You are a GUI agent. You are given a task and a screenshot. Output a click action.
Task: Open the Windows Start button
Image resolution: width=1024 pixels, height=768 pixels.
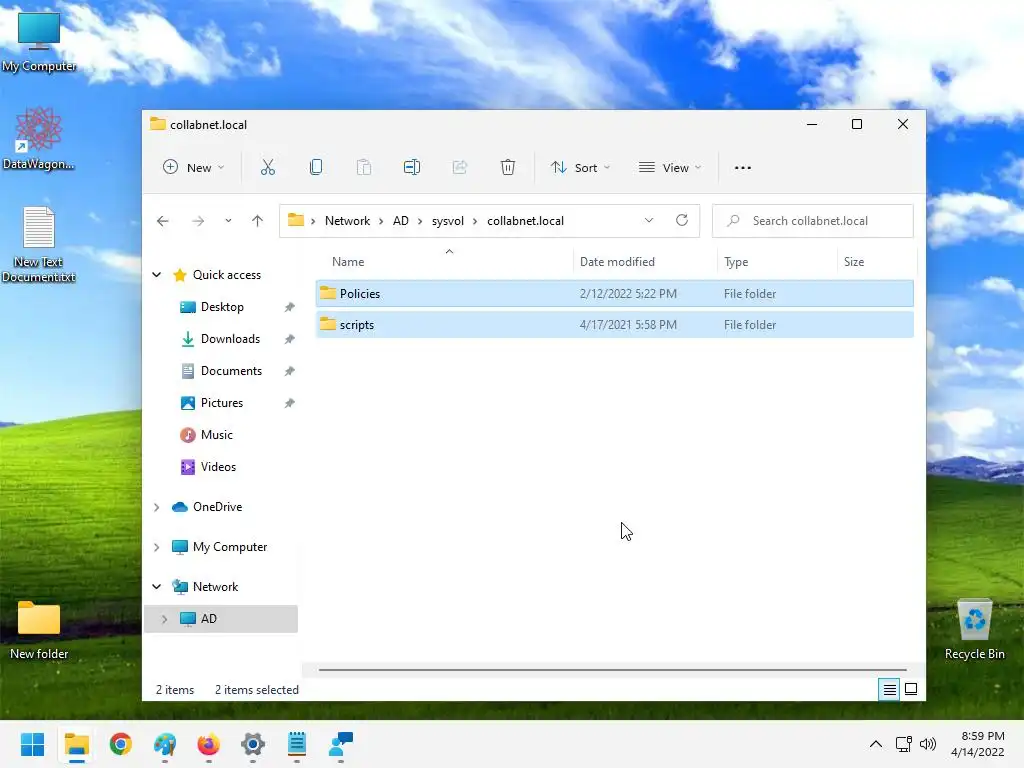(x=32, y=744)
